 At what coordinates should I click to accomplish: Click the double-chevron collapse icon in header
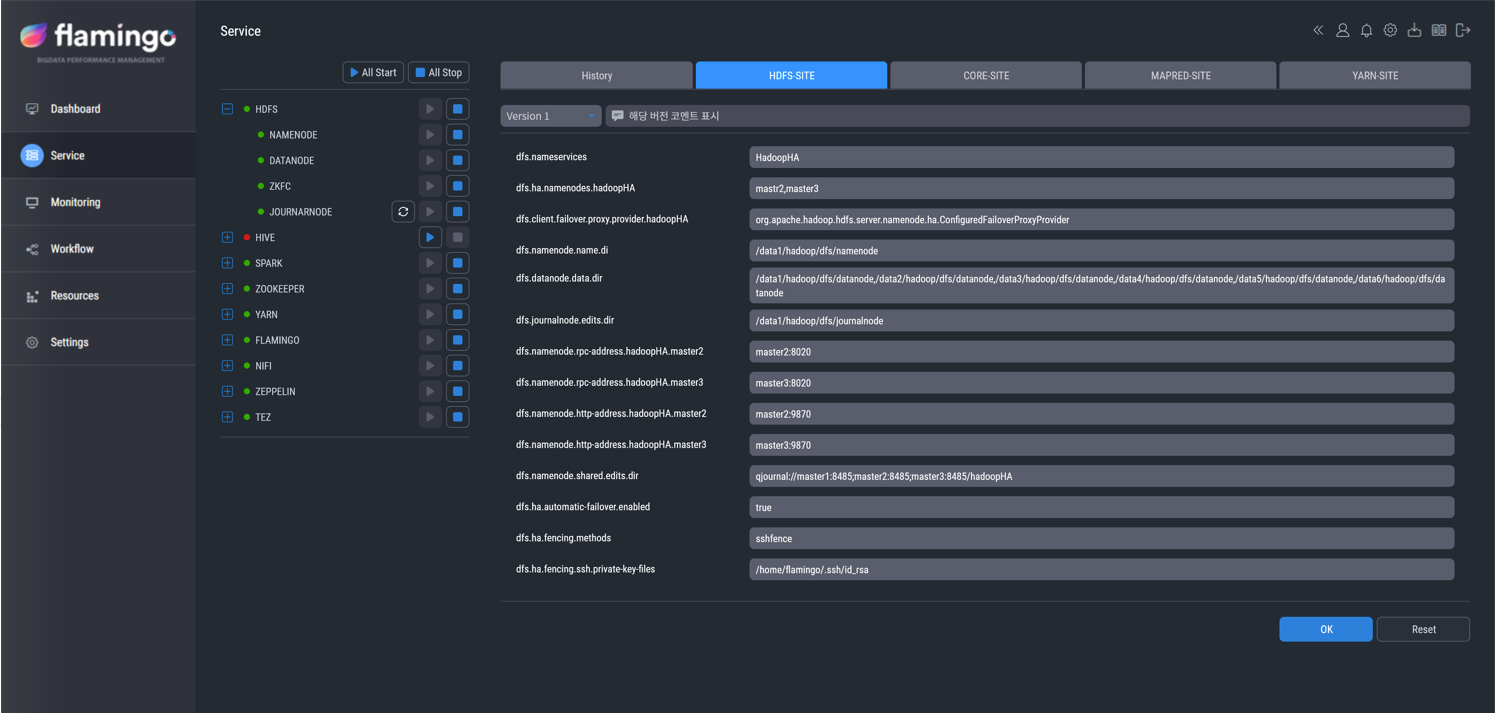point(1318,31)
